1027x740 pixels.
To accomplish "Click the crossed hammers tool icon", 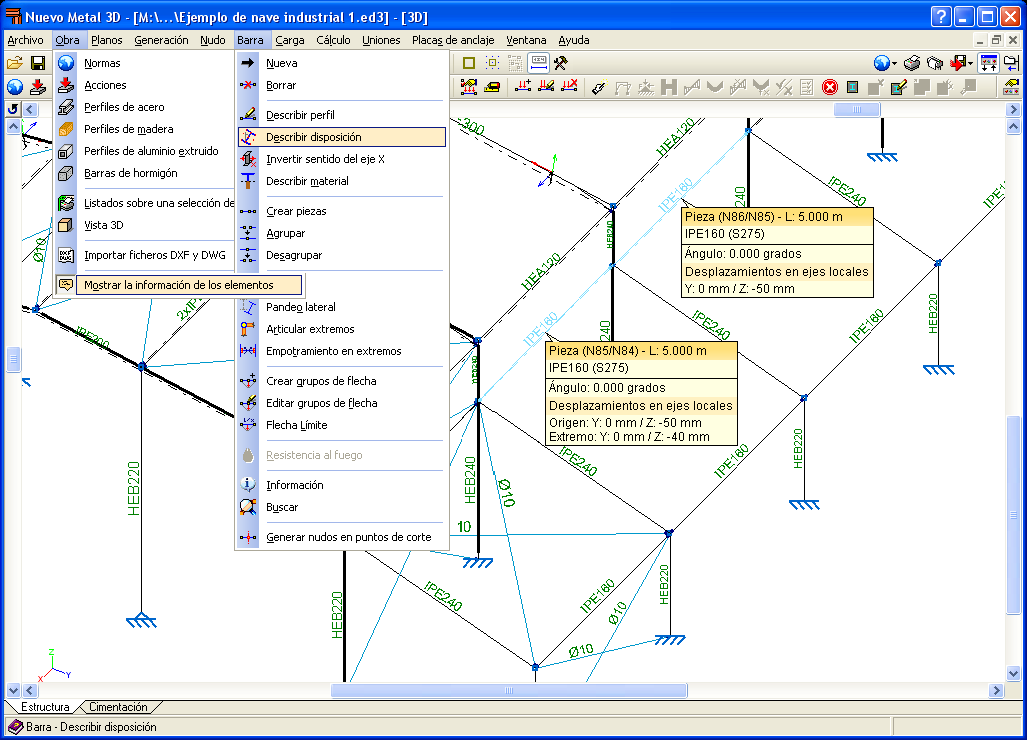I will coord(562,63).
